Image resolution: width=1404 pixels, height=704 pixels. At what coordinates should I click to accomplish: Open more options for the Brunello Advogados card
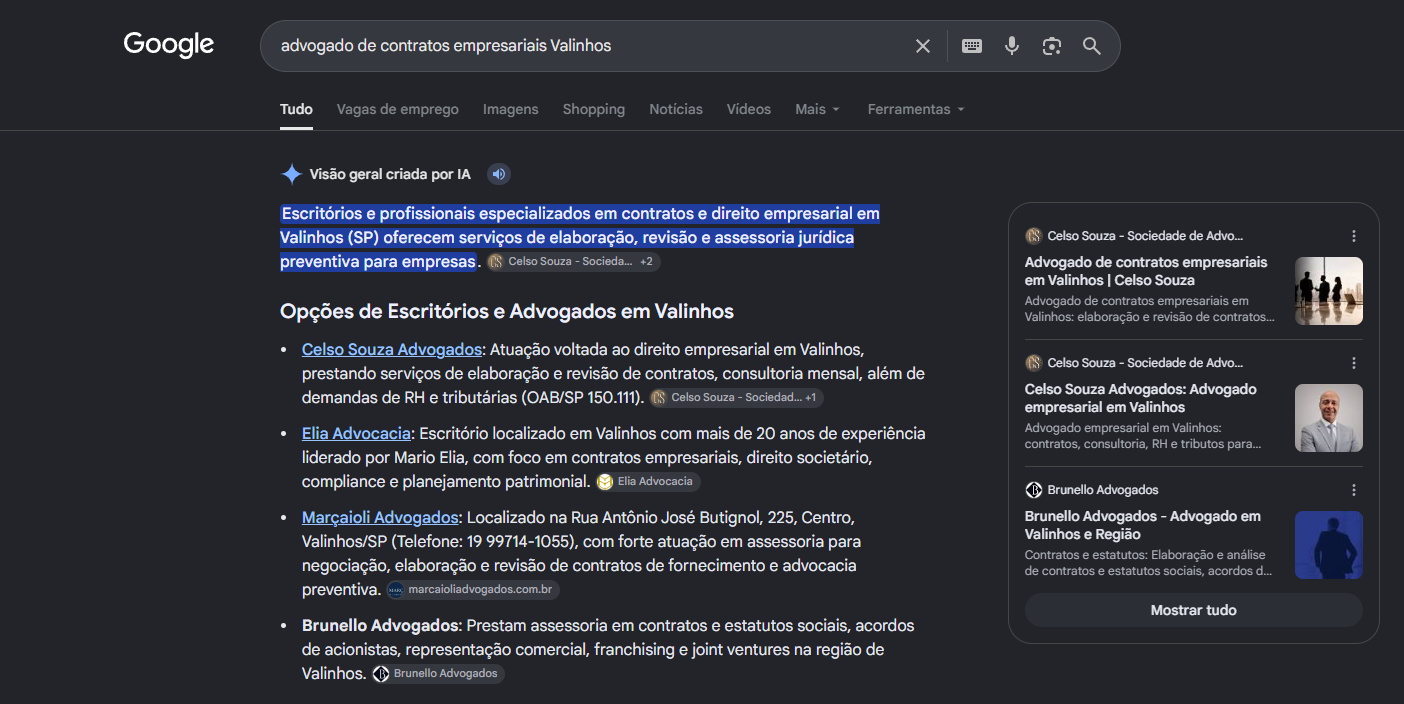coord(1354,490)
